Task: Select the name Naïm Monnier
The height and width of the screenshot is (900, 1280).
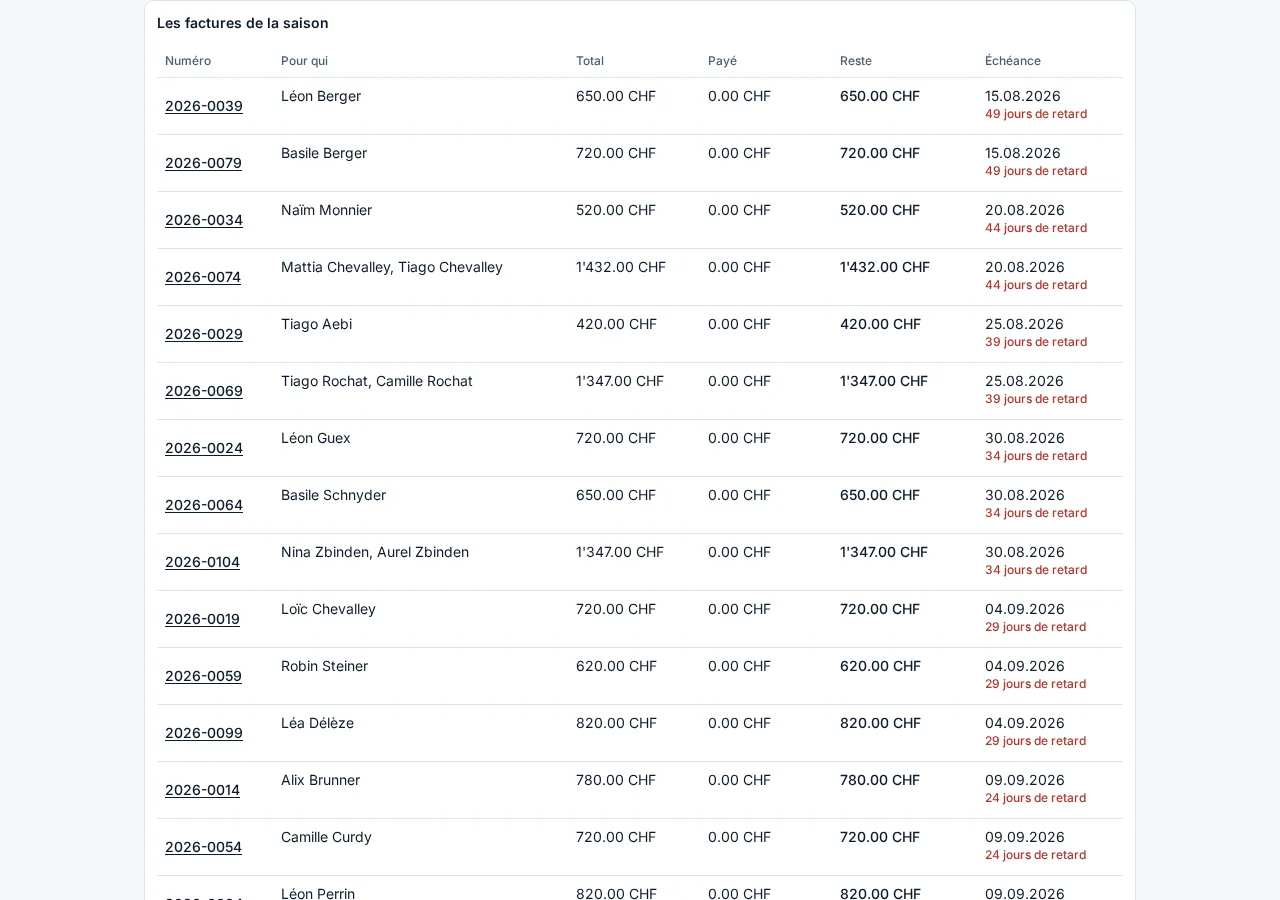Action: pos(326,210)
